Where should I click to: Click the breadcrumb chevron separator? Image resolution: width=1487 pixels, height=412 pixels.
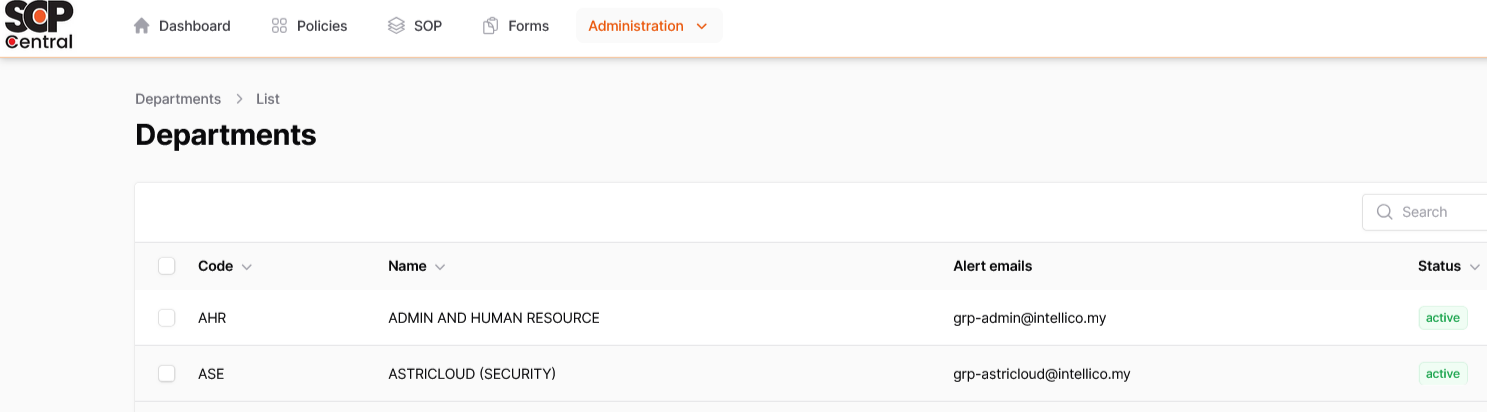point(239,99)
